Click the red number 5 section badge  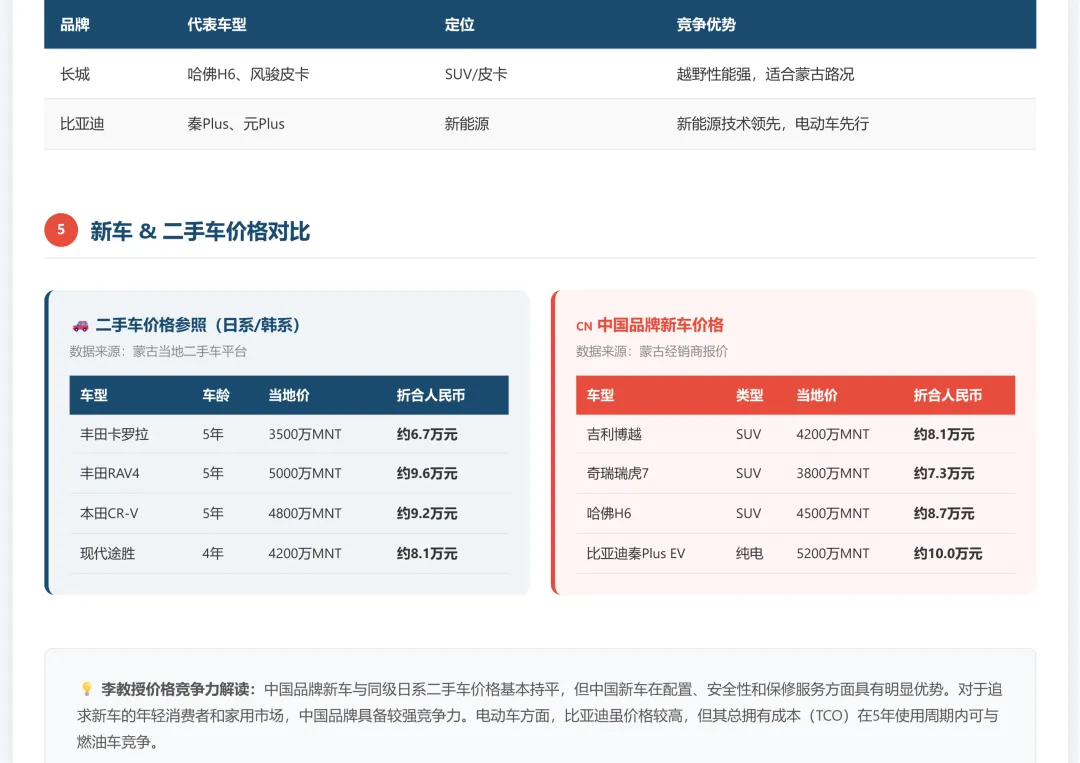coord(61,230)
